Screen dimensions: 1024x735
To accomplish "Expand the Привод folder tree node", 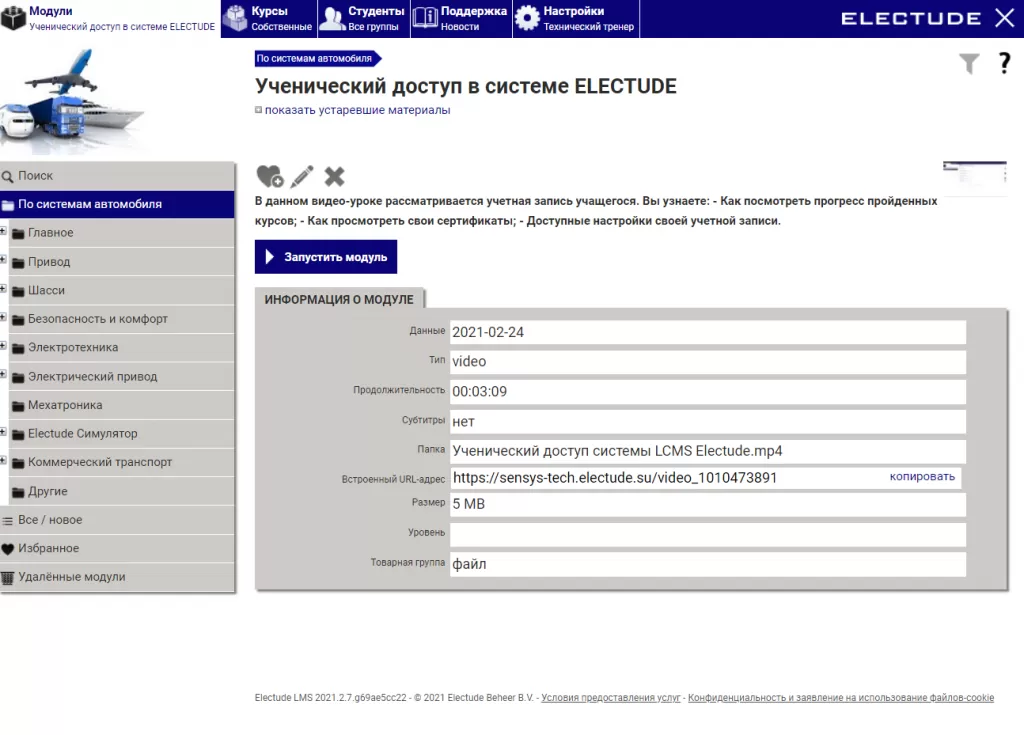I will [4, 261].
